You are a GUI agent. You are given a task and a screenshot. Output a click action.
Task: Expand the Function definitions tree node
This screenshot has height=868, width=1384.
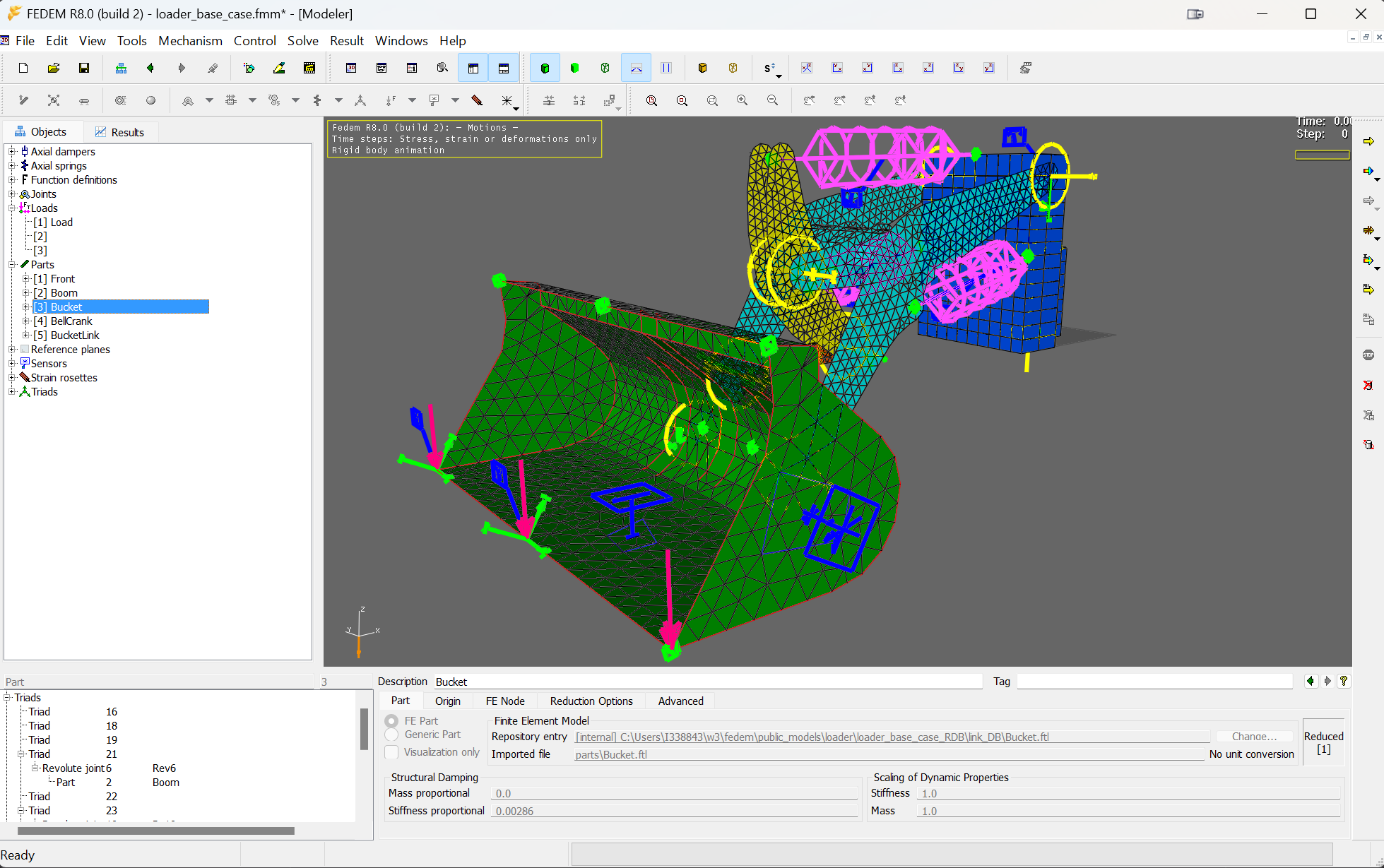click(12, 179)
